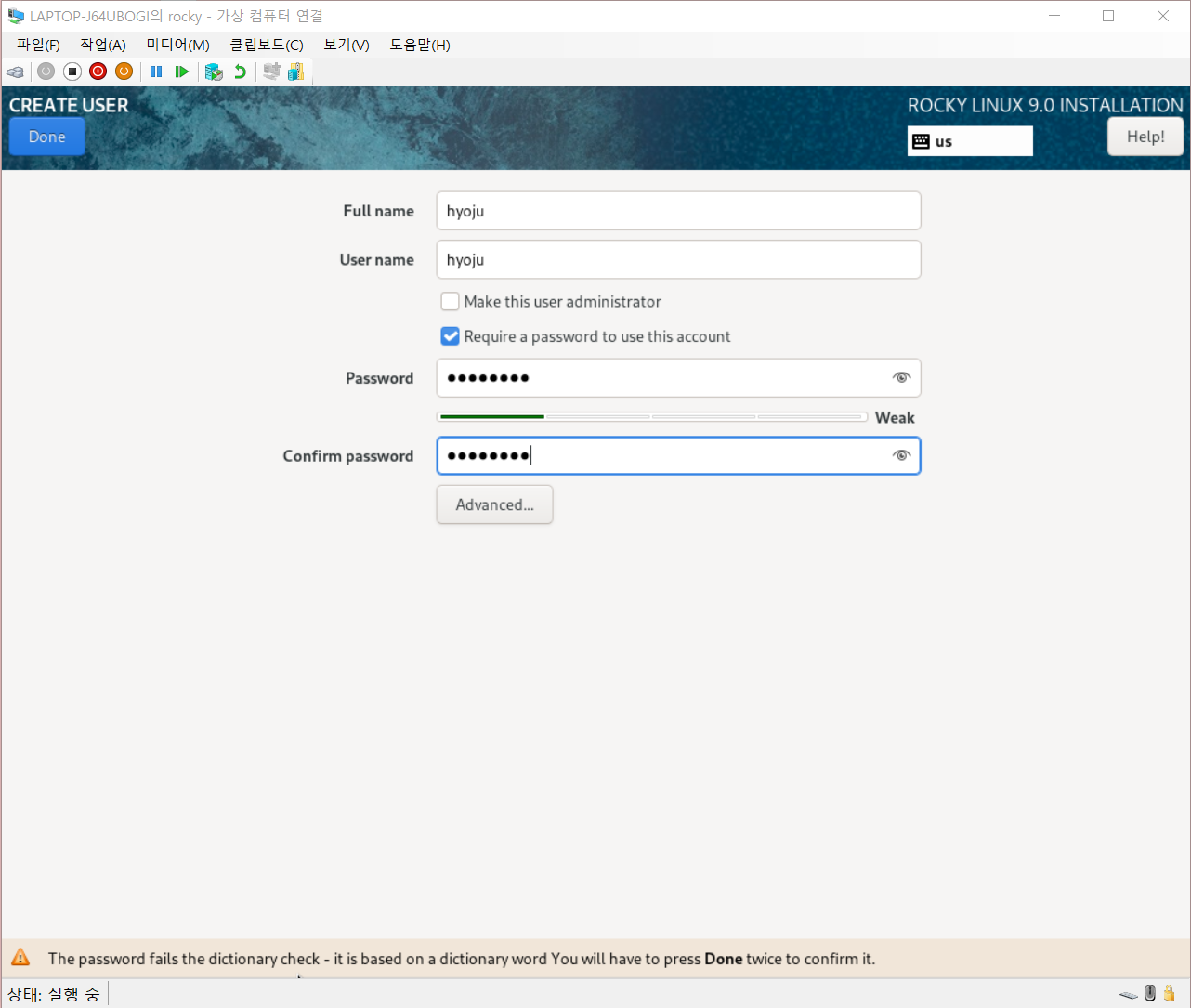Click the green Revert arrow icon
The height and width of the screenshot is (1008, 1191).
coord(241,72)
